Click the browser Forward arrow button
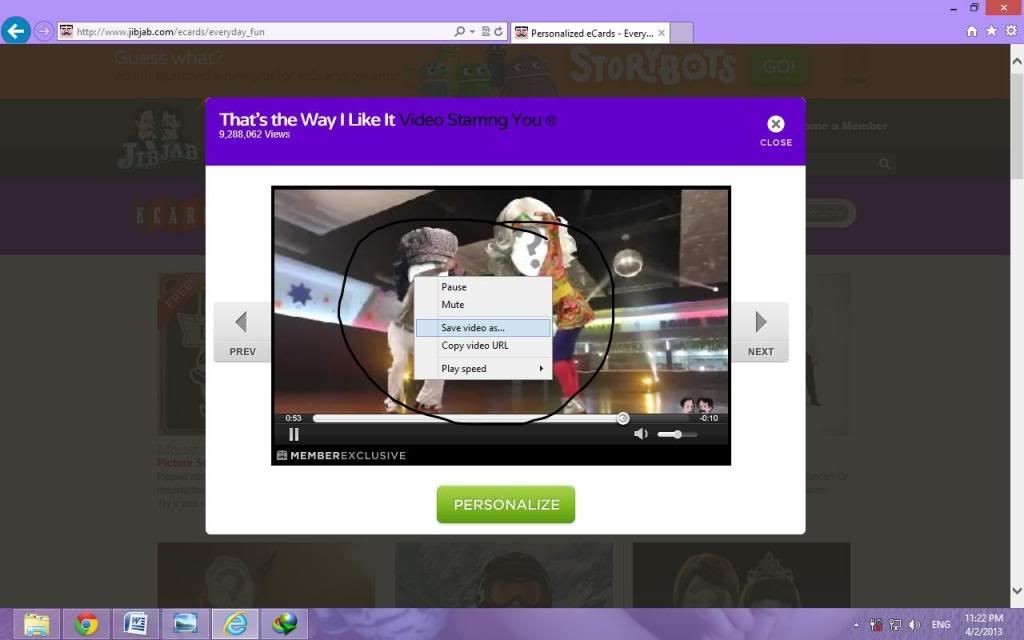 43,31
